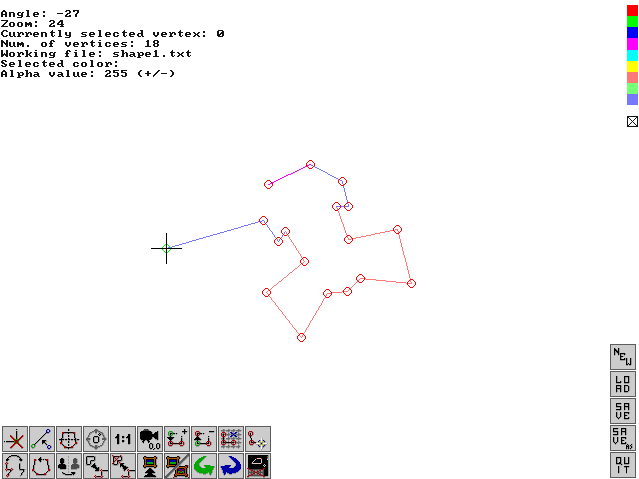This screenshot has height=479, width=639.
Task: Click the red star axes icon
Action: click(x=15, y=439)
